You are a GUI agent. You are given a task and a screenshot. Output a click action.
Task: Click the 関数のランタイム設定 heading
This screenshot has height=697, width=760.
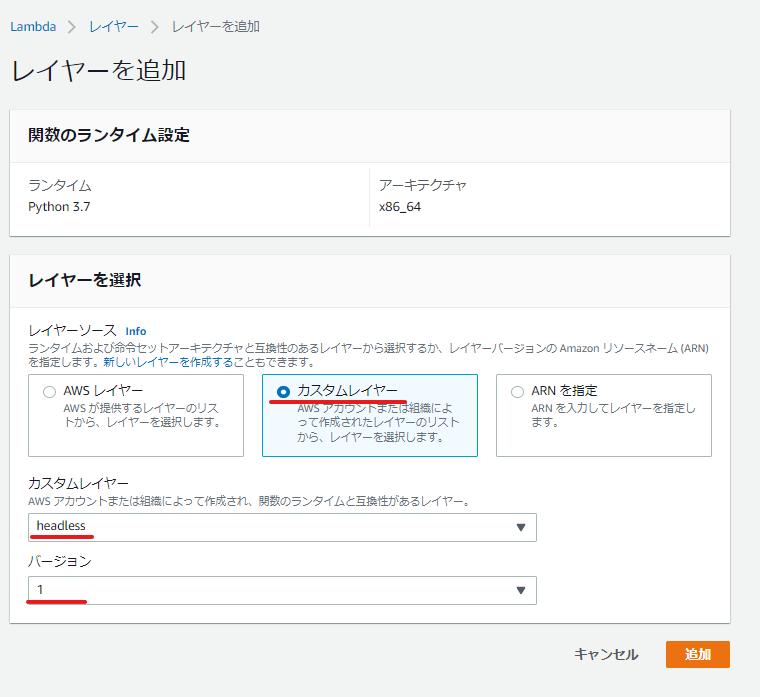109,135
